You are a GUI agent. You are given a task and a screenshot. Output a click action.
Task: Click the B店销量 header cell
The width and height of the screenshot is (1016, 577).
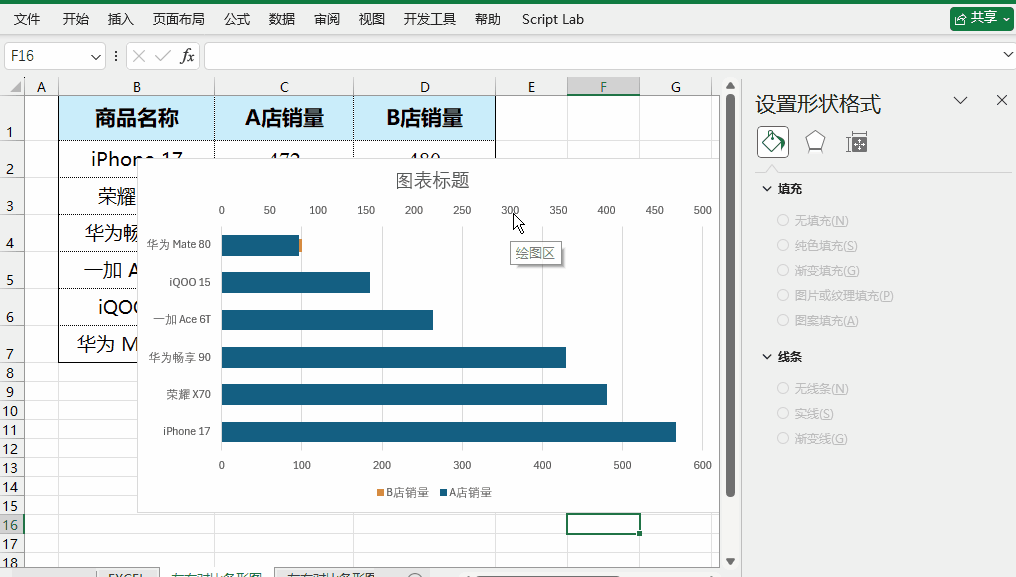coord(424,118)
